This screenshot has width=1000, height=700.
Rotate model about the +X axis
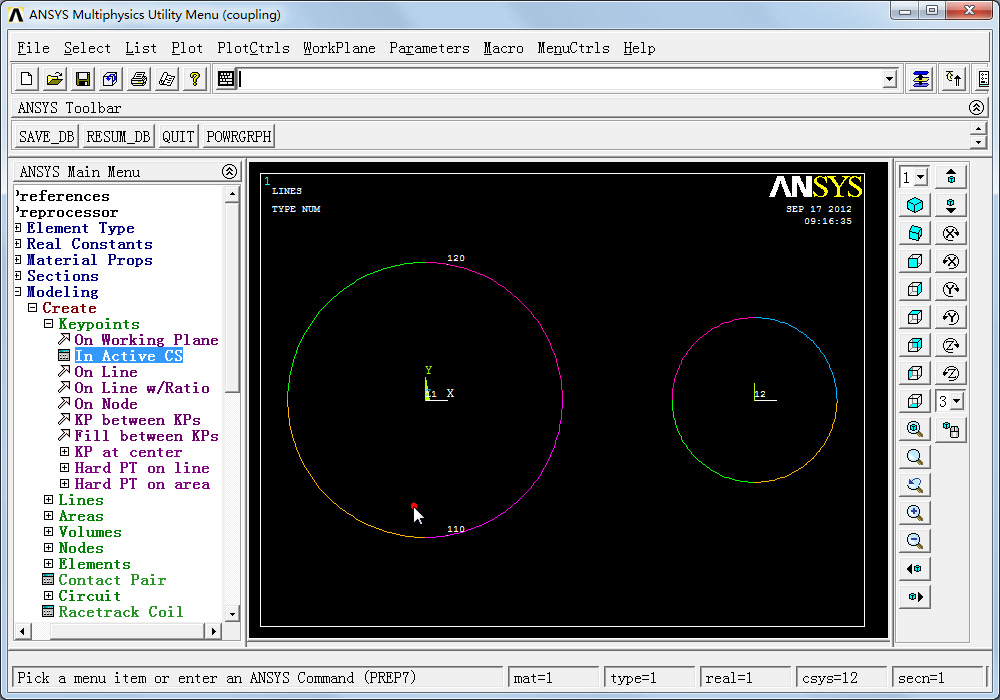951,233
